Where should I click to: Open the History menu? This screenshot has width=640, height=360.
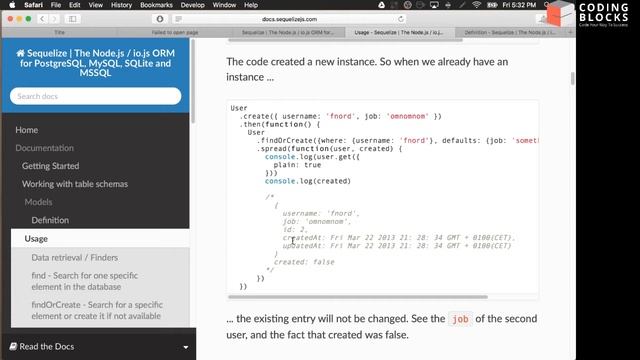click(x=121, y=5)
